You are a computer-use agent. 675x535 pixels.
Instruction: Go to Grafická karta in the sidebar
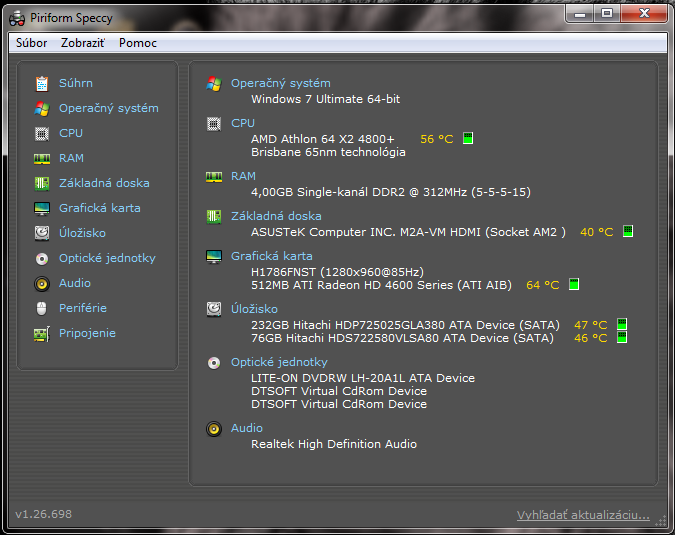click(99, 208)
